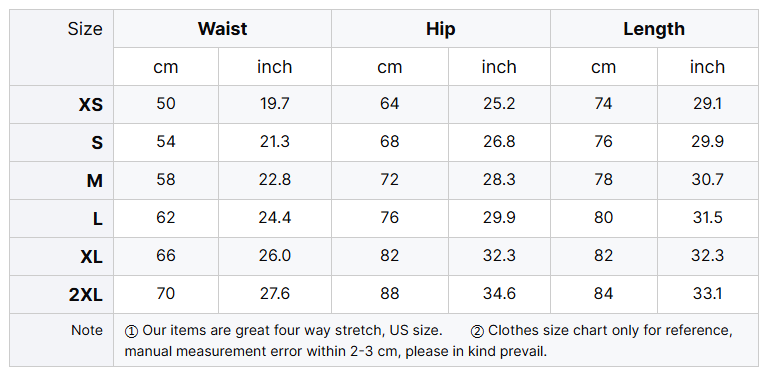Select XS waist value 19.7 inch
Screen dimensions: 775x375
pos(275,104)
